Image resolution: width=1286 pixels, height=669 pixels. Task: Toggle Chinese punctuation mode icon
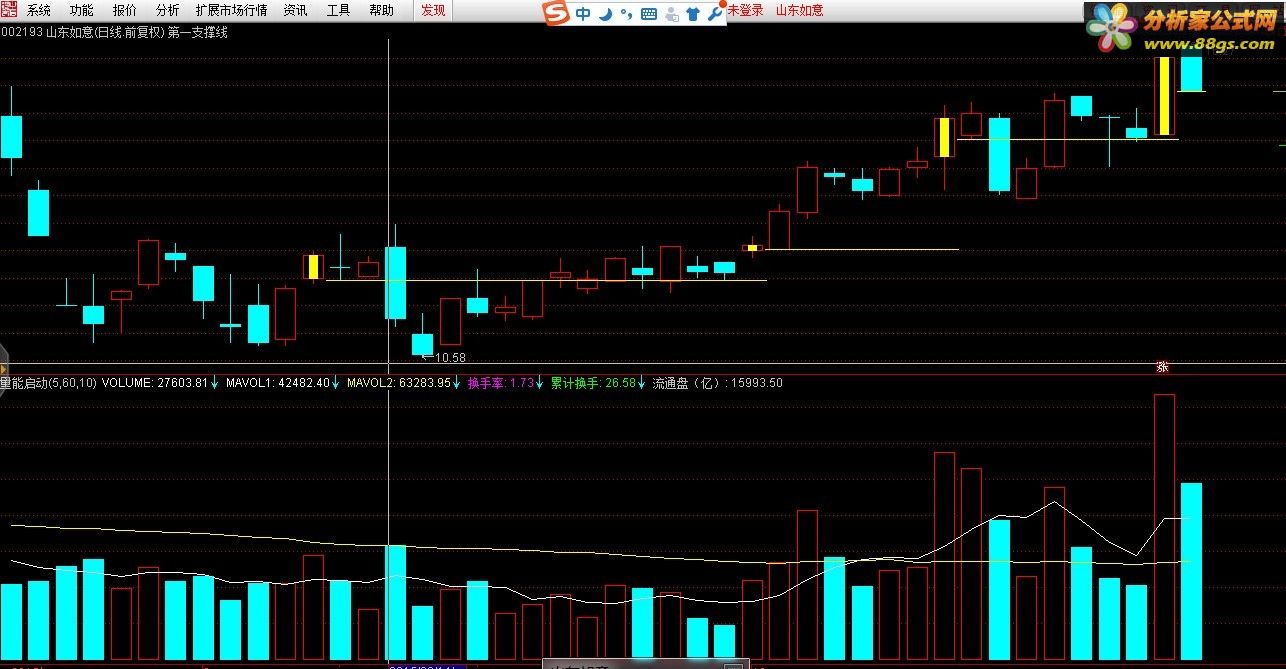(626, 14)
